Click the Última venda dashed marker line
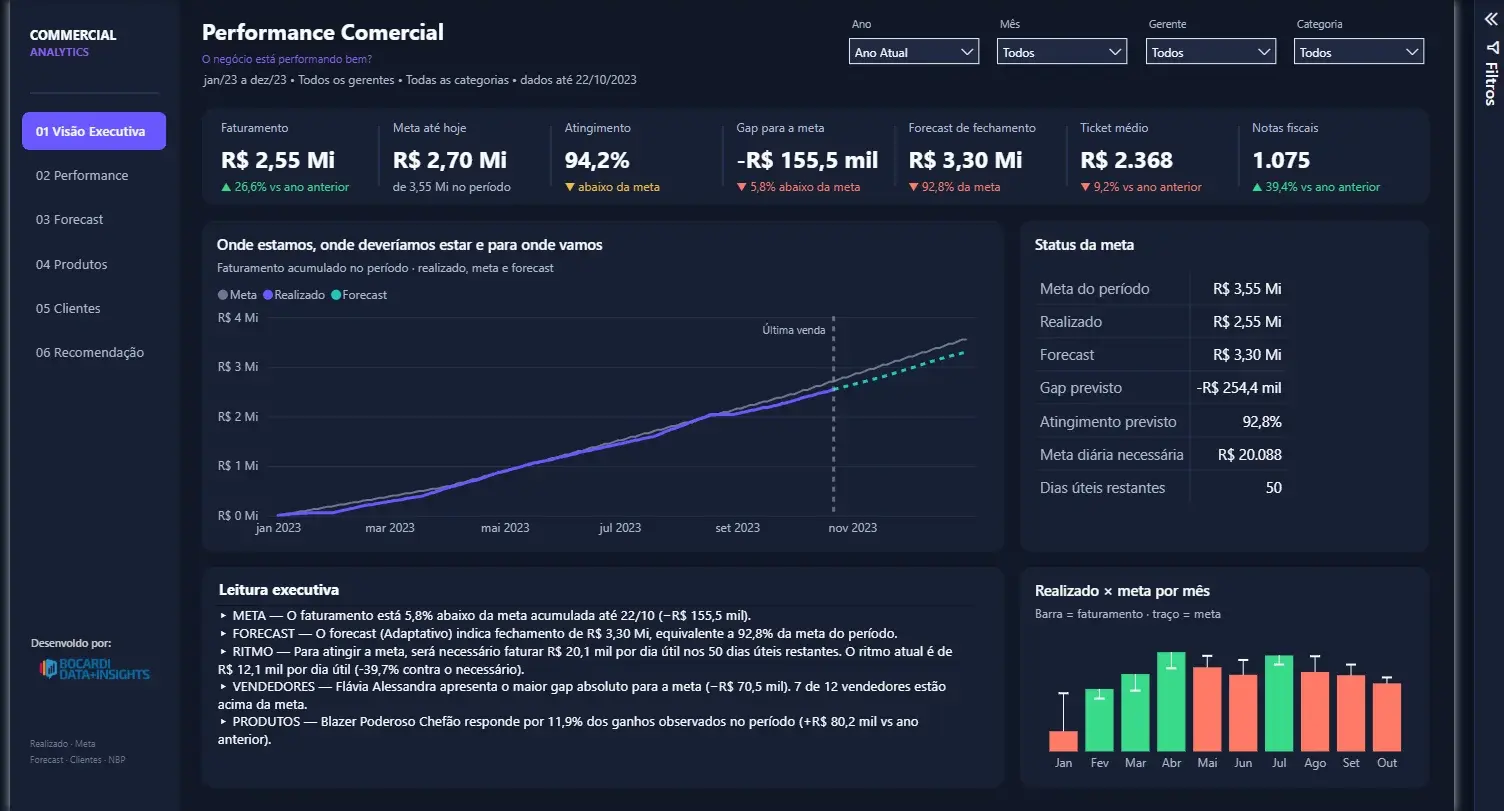The image size is (1504, 811). 833,415
